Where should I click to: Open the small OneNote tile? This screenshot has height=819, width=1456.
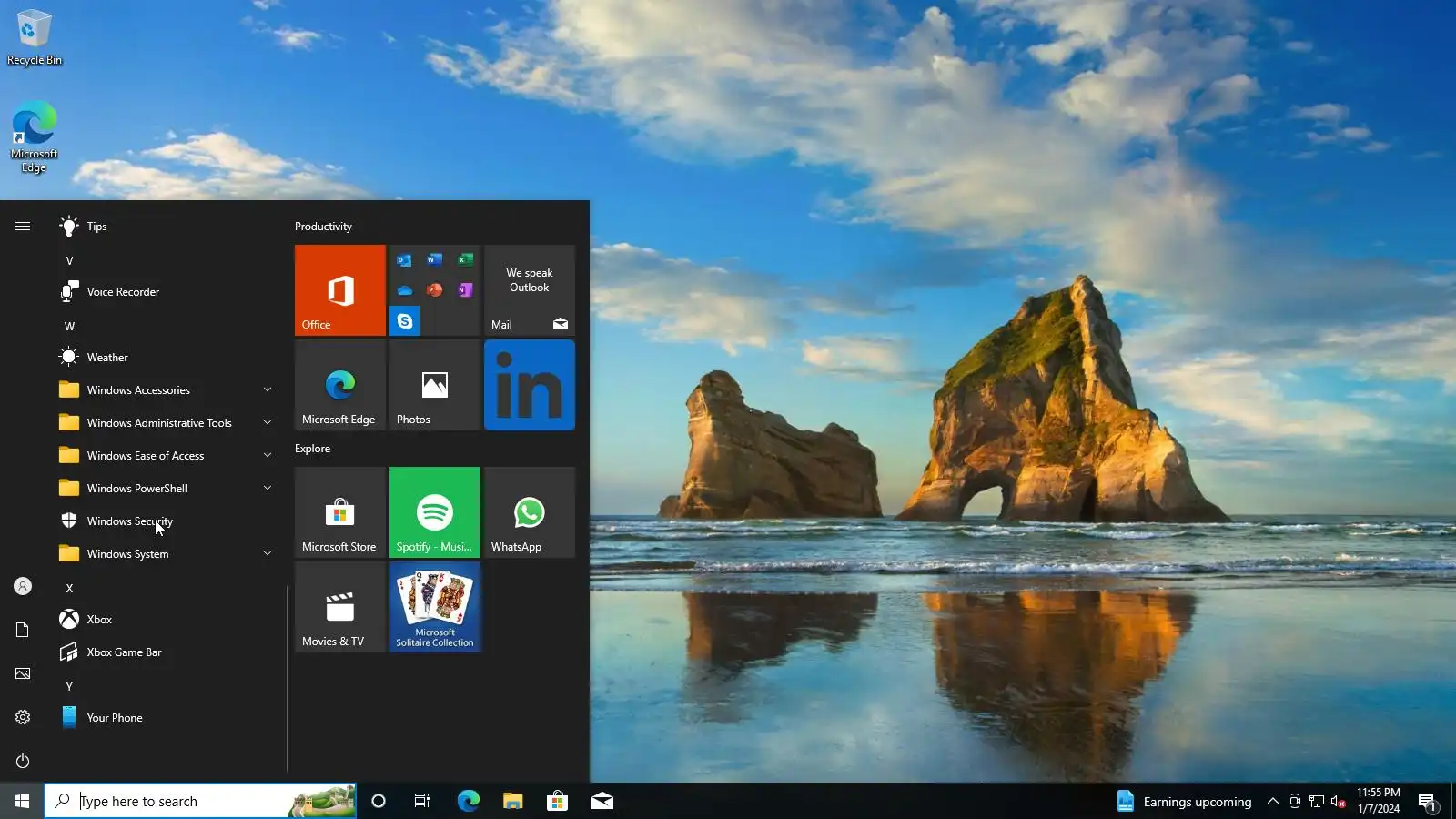[465, 290]
